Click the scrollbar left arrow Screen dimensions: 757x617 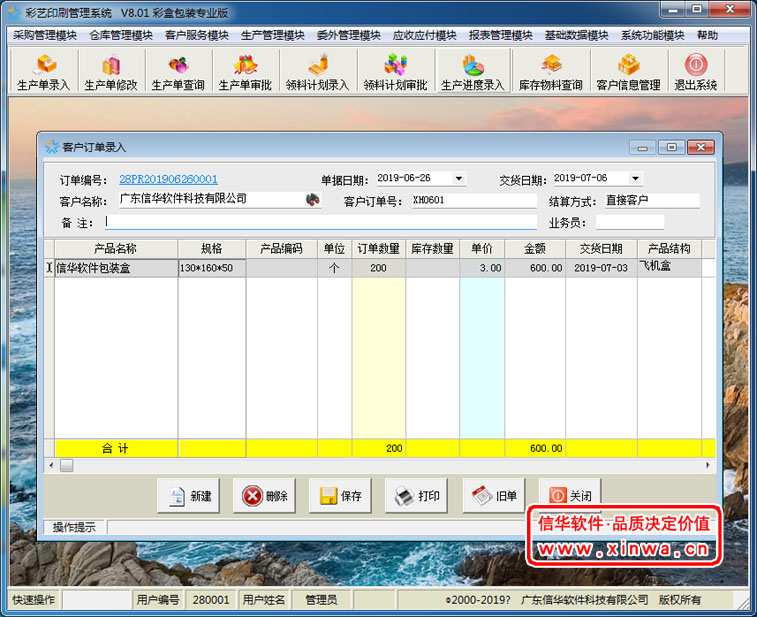point(51,465)
